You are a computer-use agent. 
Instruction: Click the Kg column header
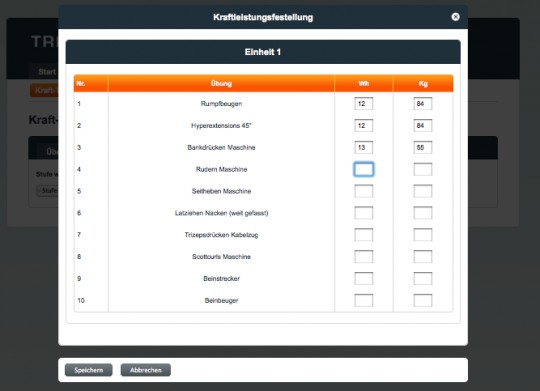(423, 83)
